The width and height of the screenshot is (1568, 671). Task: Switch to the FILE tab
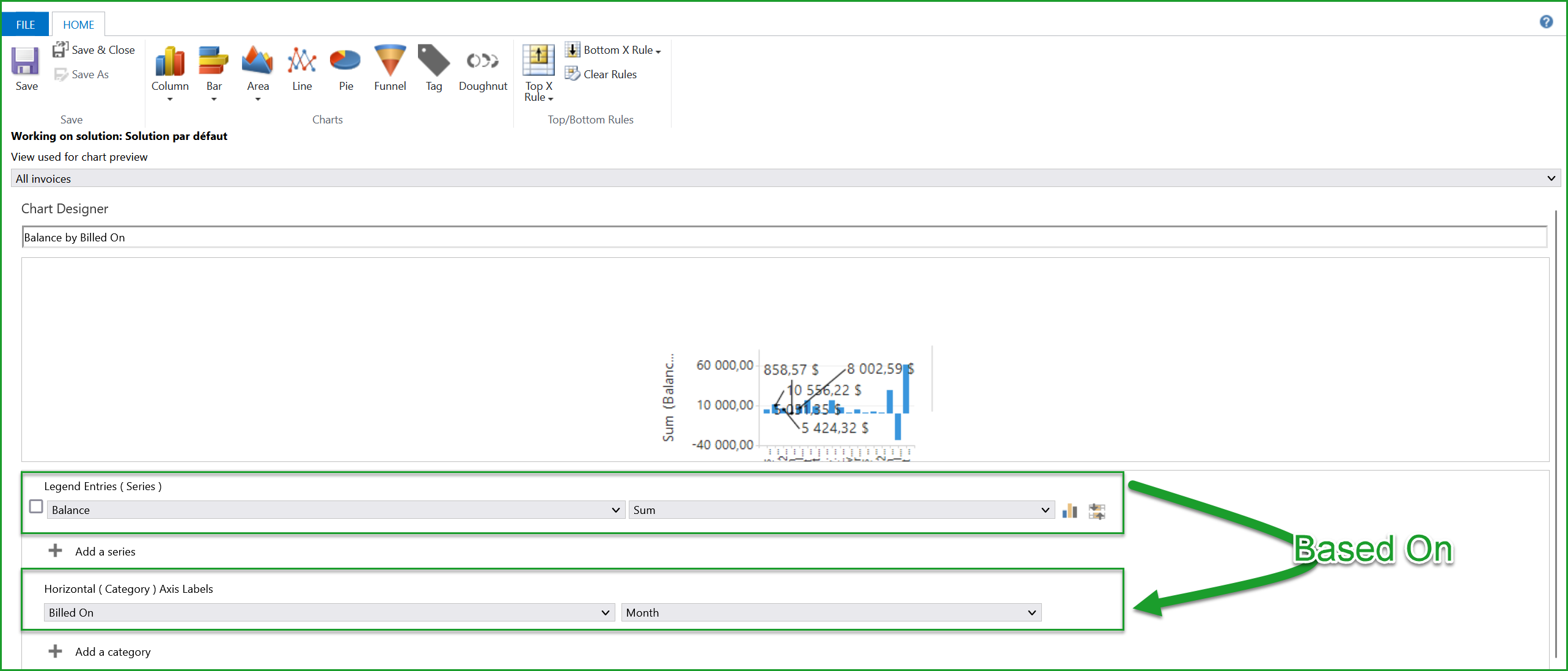tap(25, 24)
